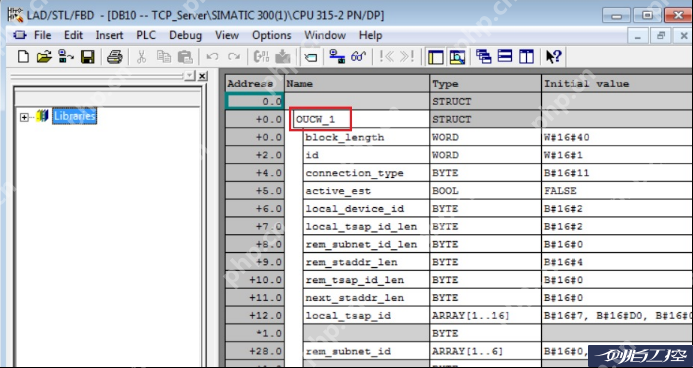Save the block with floppy disk icon
Image resolution: width=693 pixels, height=368 pixels.
88,57
